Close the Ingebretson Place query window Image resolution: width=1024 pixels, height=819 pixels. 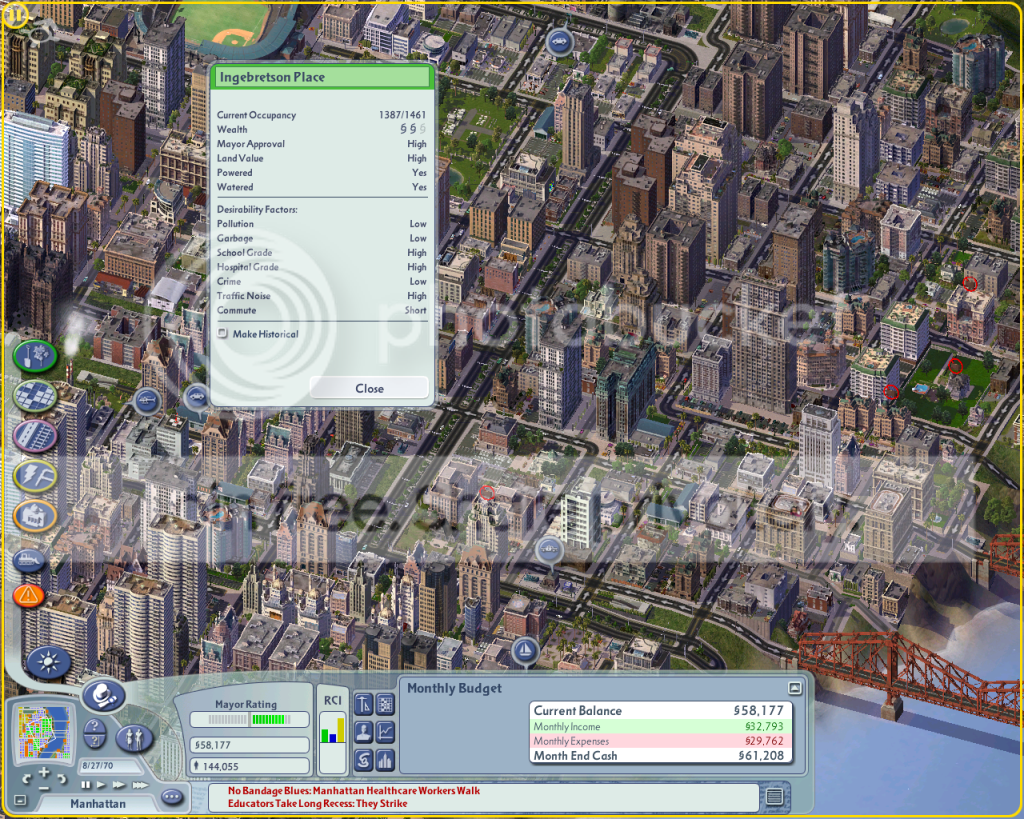[x=369, y=388]
